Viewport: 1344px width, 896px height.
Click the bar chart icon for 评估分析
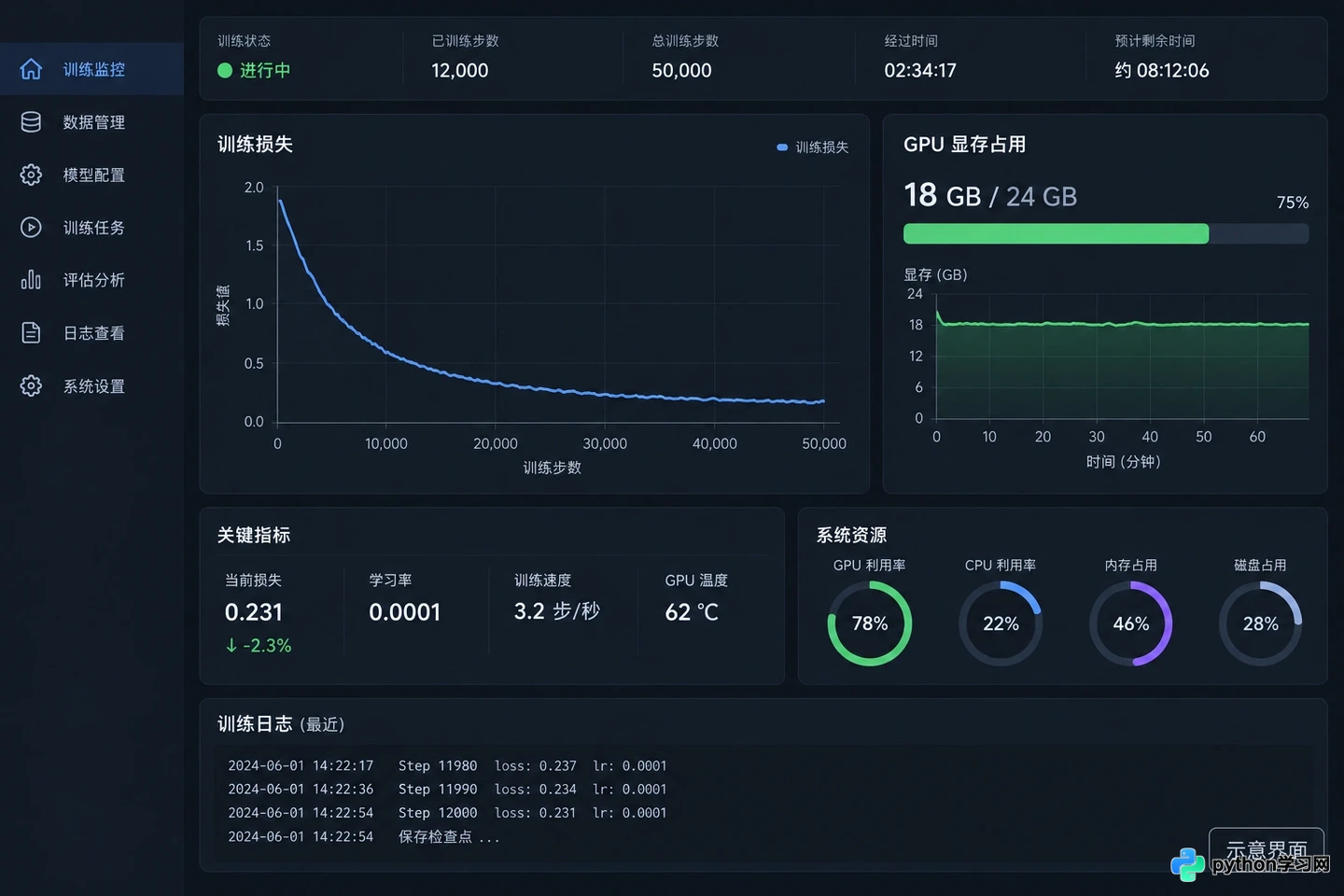31,279
